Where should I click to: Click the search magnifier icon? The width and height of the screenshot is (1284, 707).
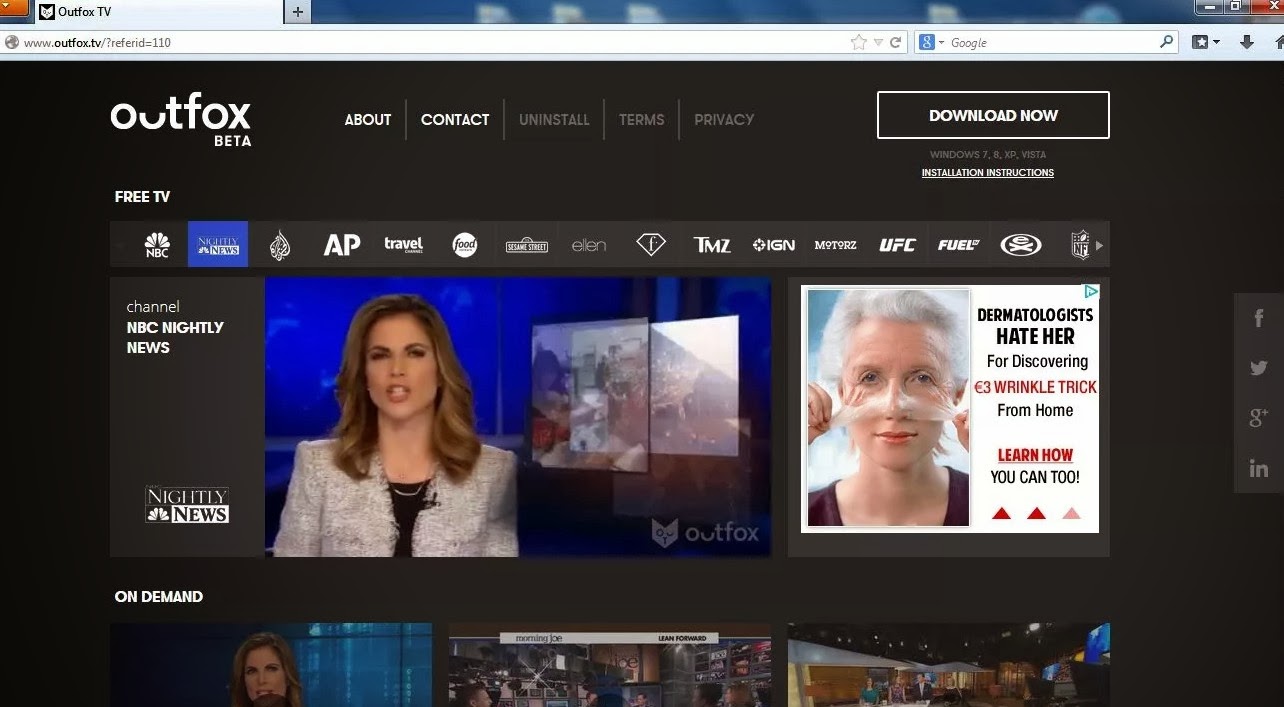point(1166,42)
